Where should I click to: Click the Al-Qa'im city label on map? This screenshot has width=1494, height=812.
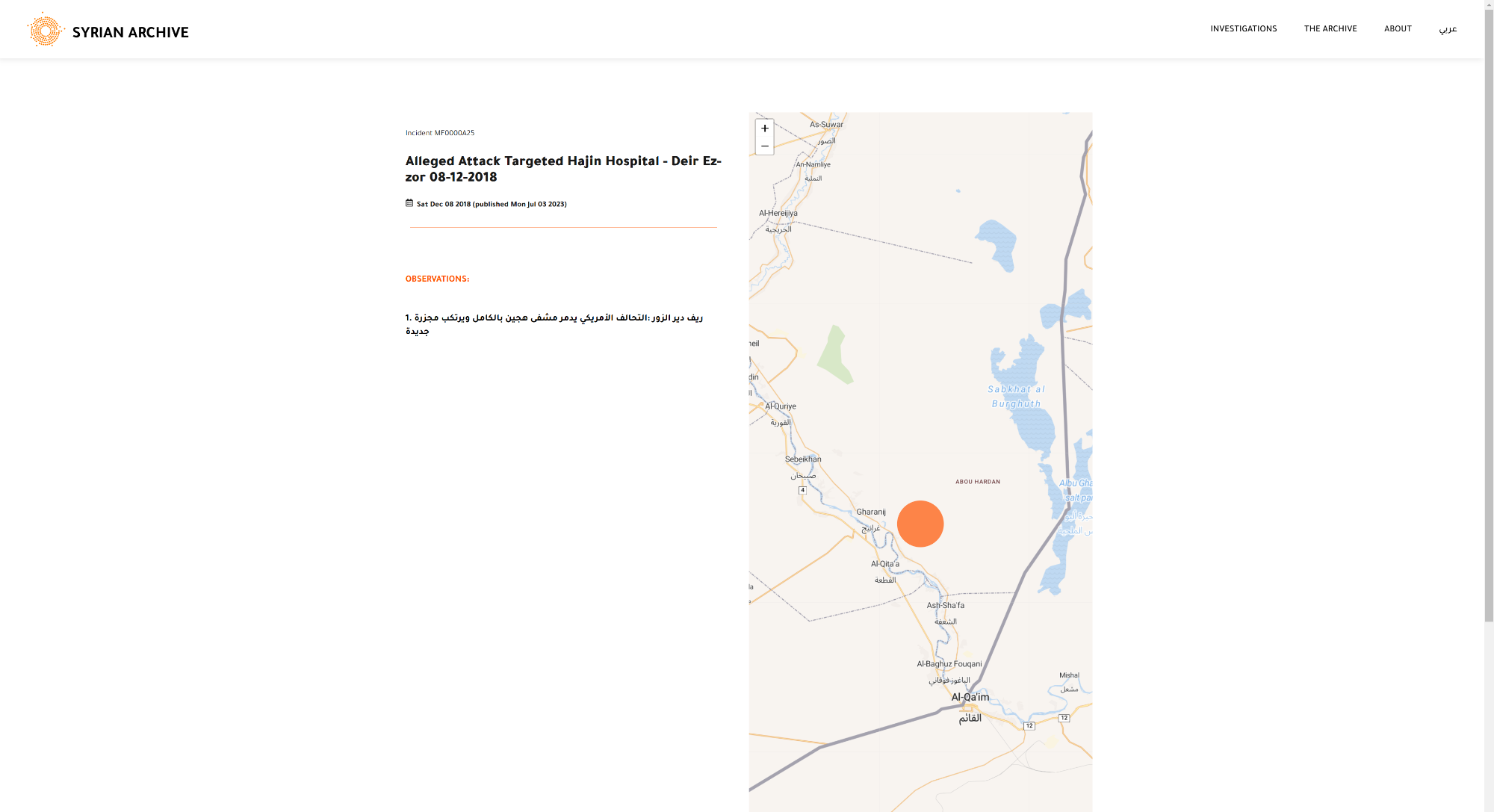point(970,698)
